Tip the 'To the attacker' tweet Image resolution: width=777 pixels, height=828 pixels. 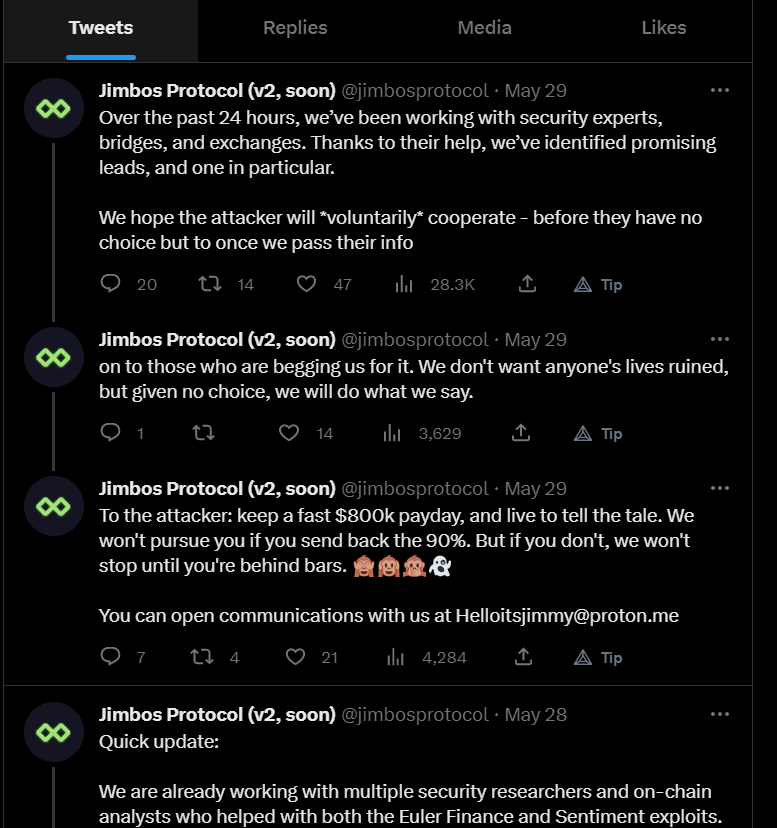click(597, 657)
